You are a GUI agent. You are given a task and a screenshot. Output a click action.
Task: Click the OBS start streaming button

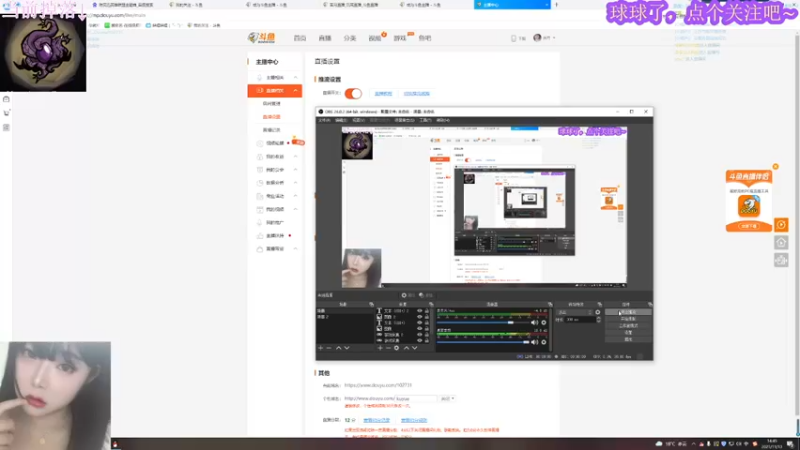click(628, 312)
